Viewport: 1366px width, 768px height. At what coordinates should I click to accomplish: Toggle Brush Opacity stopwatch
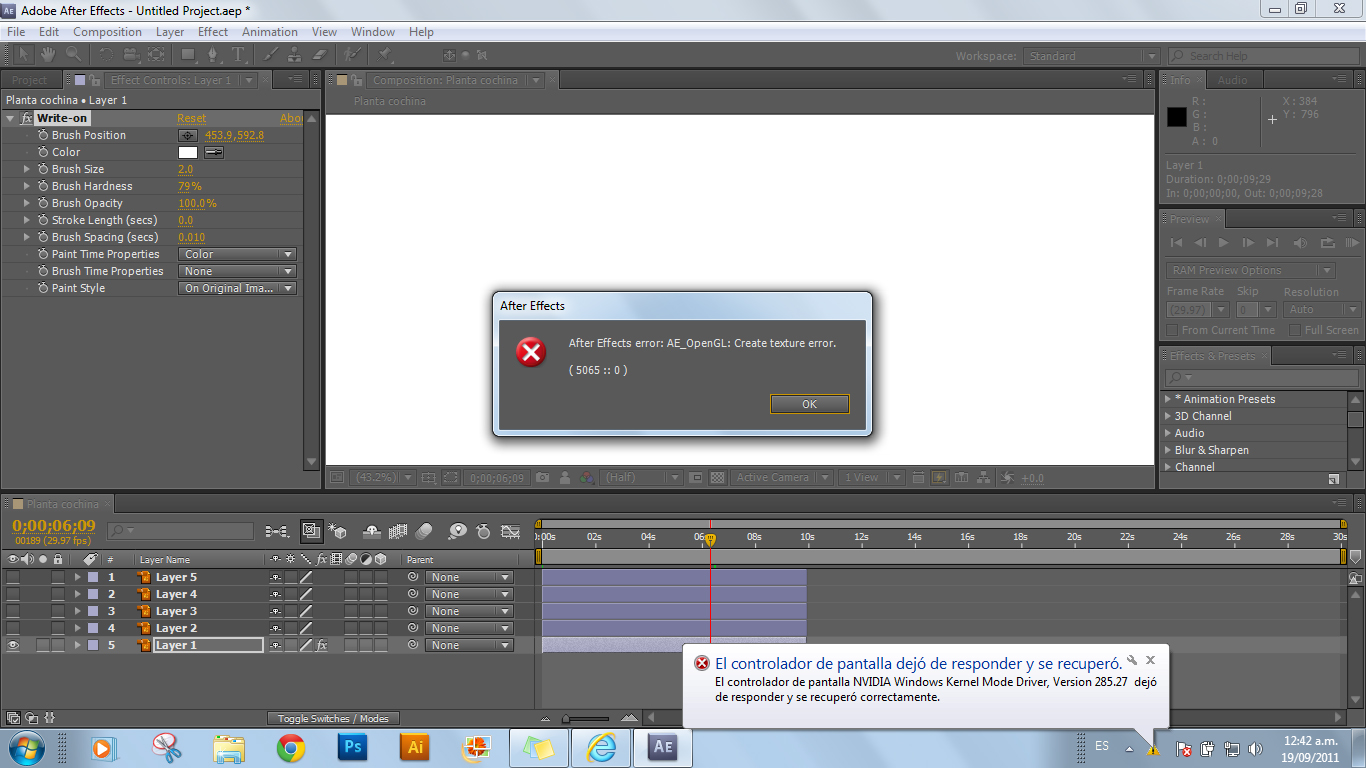click(x=43, y=203)
